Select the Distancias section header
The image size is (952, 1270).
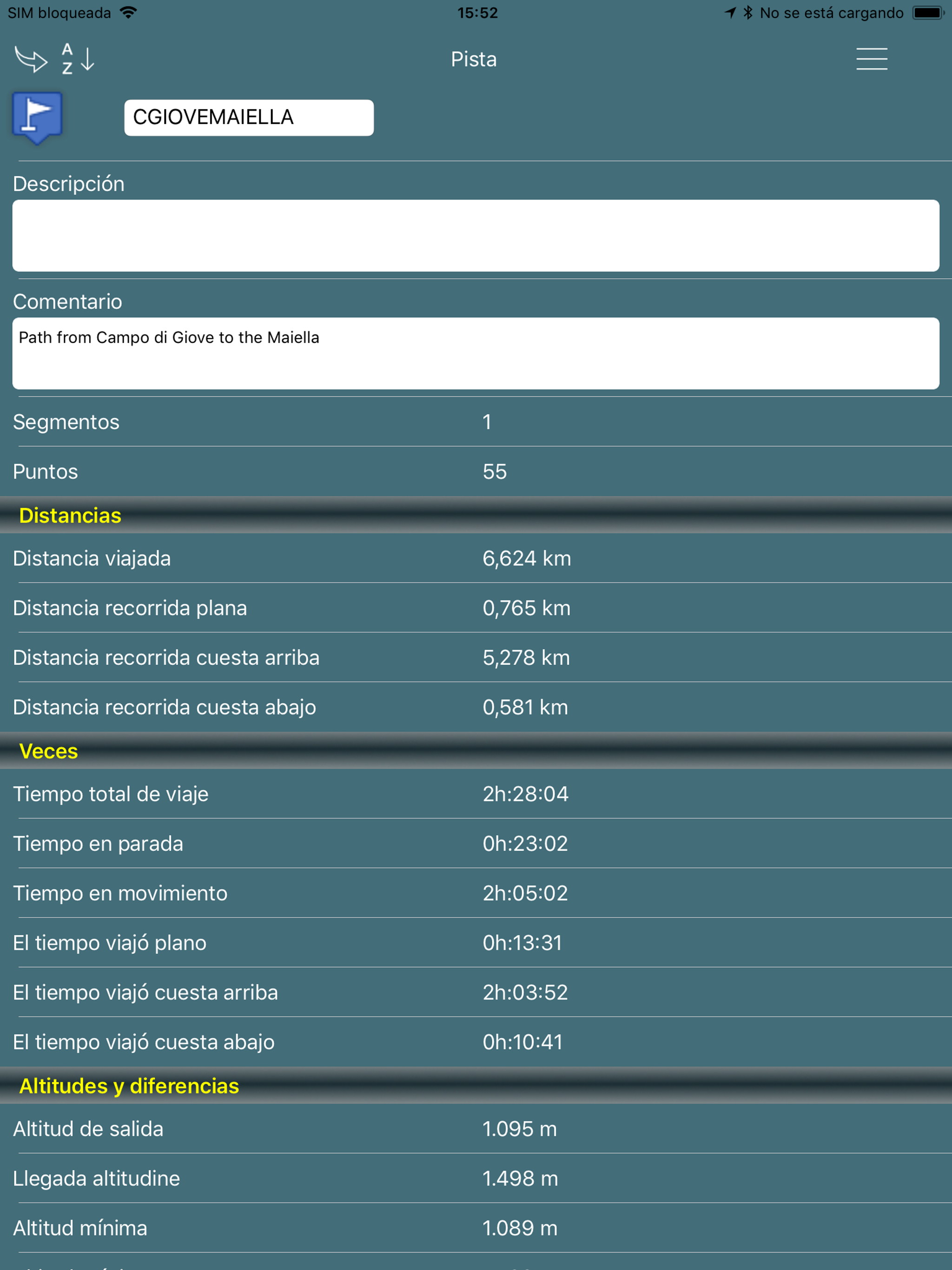coord(70,516)
